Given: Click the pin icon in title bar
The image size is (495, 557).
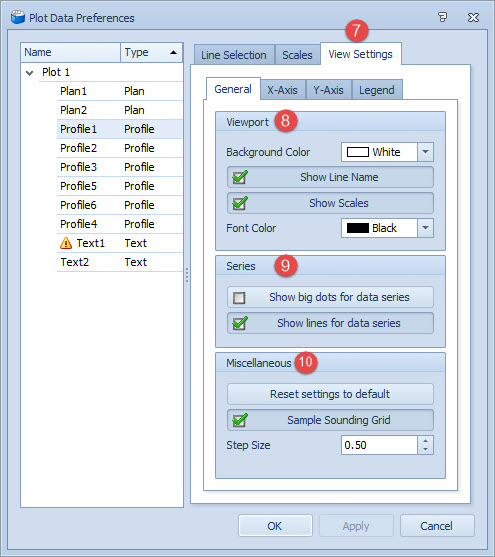Looking at the screenshot, I should point(442,17).
